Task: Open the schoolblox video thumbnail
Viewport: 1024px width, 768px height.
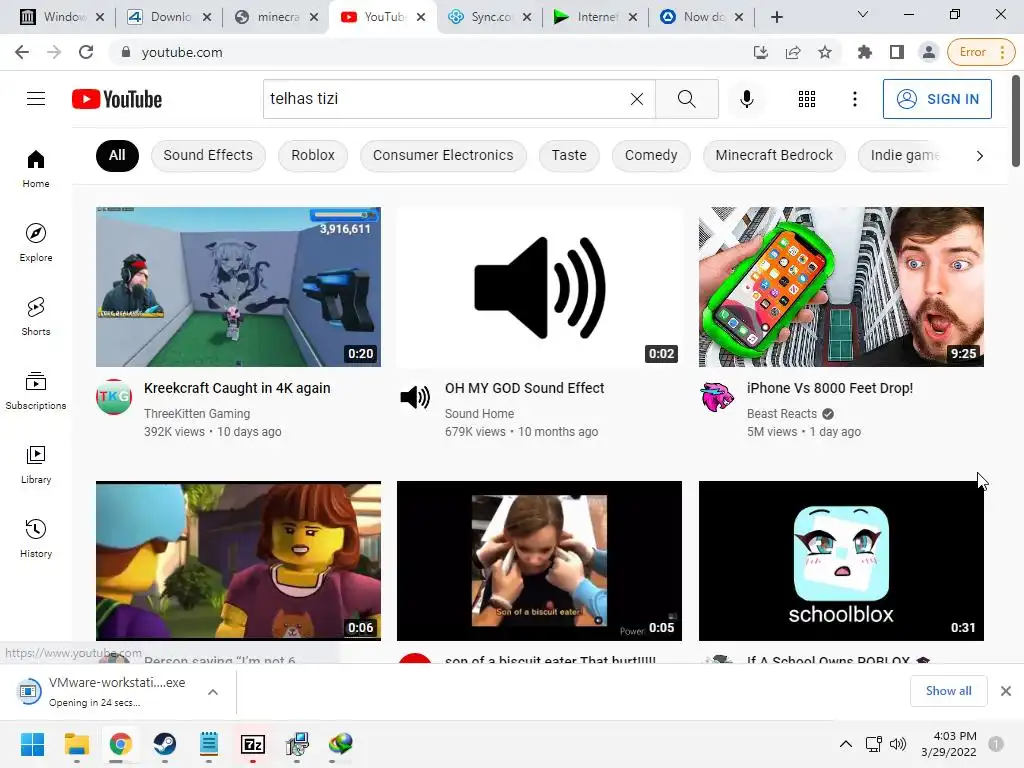Action: 841,561
